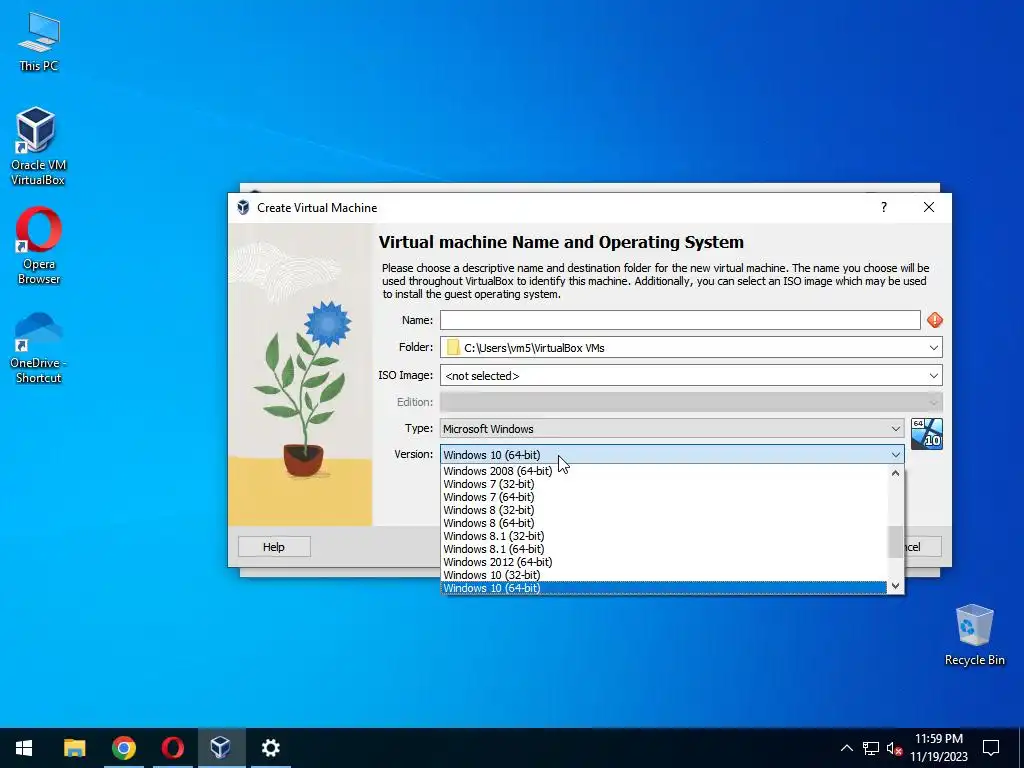Click version list scroll up arrow
The image size is (1024, 768).
895,473
